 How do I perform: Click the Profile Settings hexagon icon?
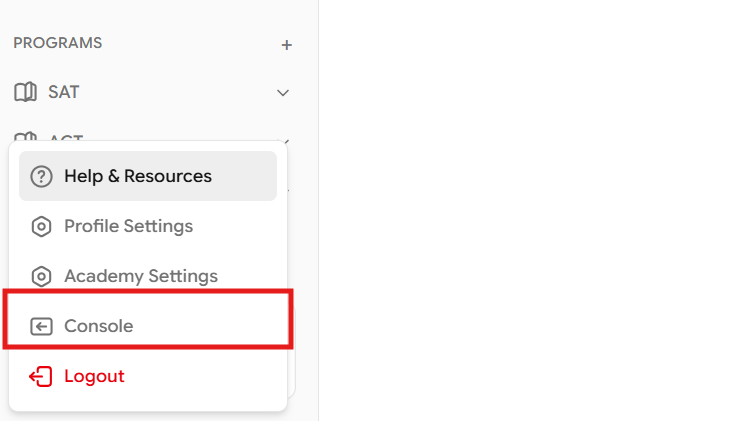[x=41, y=227]
